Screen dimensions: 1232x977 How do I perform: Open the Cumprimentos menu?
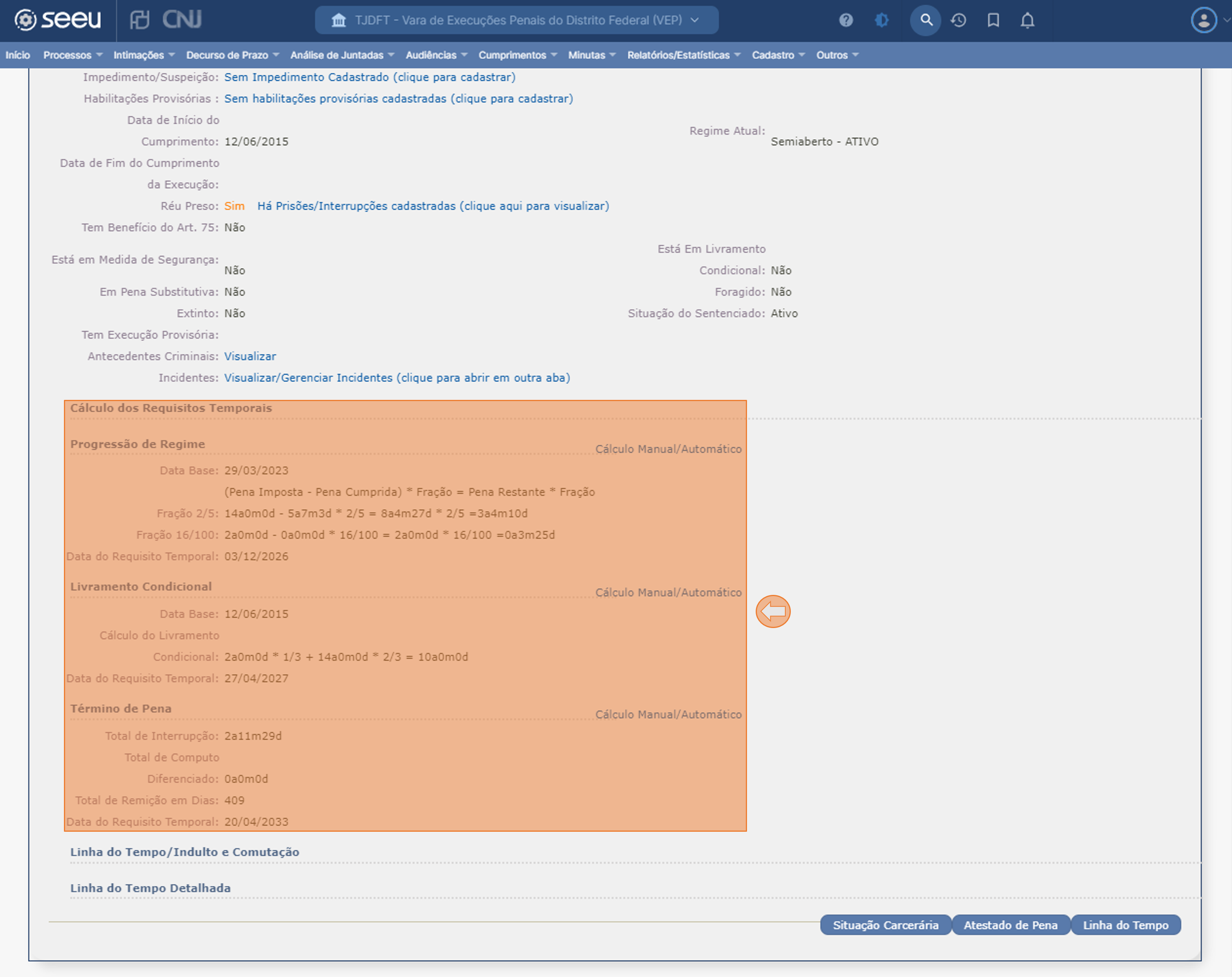517,55
